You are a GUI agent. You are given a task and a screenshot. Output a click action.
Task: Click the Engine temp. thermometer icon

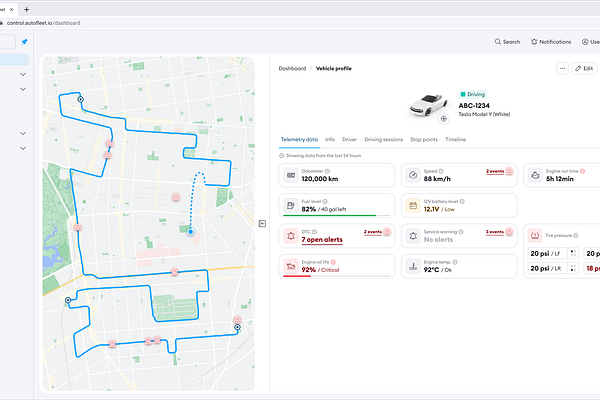point(413,266)
